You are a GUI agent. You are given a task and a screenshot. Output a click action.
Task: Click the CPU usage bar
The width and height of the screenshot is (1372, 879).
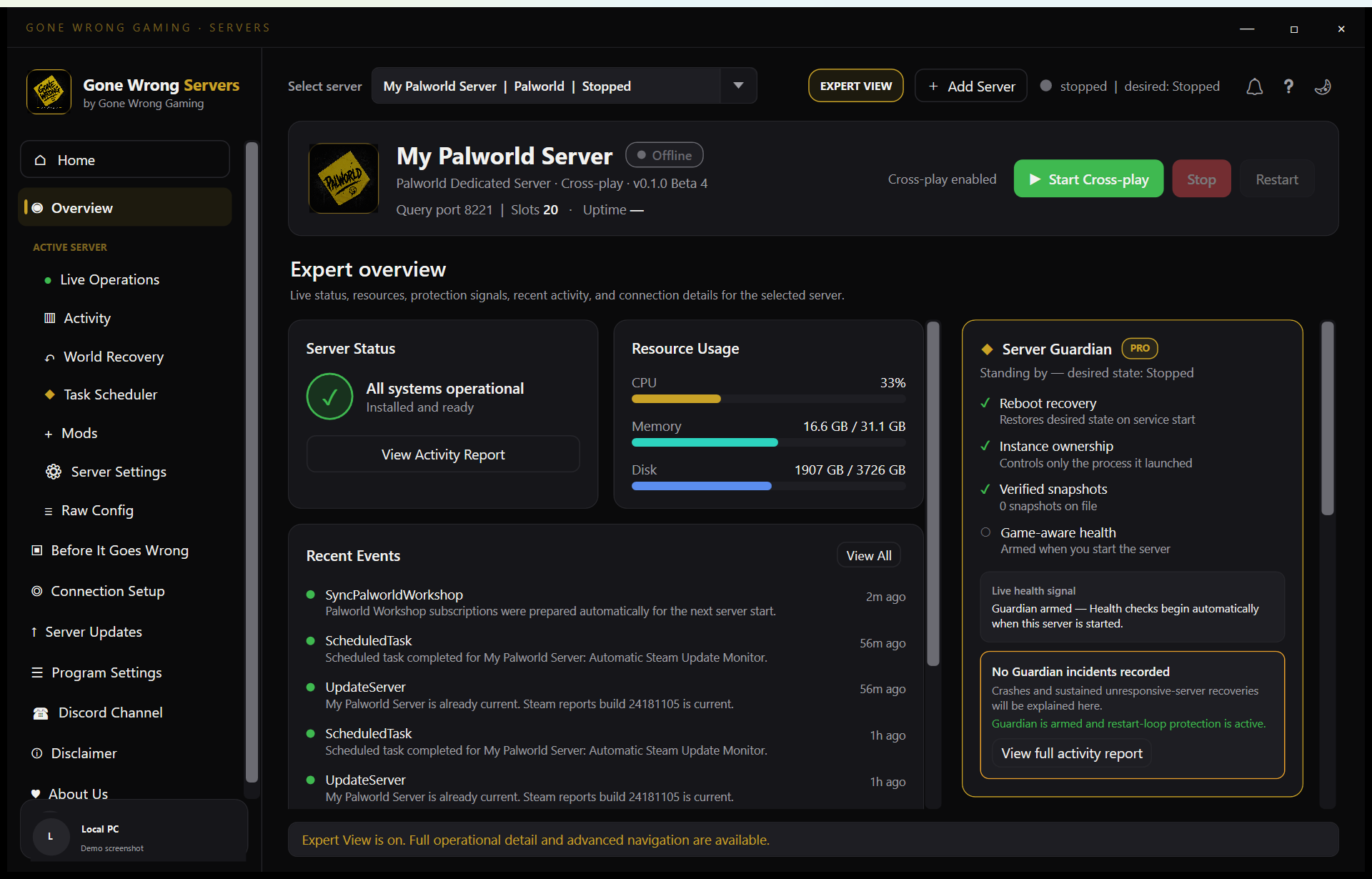pyautogui.click(x=768, y=399)
